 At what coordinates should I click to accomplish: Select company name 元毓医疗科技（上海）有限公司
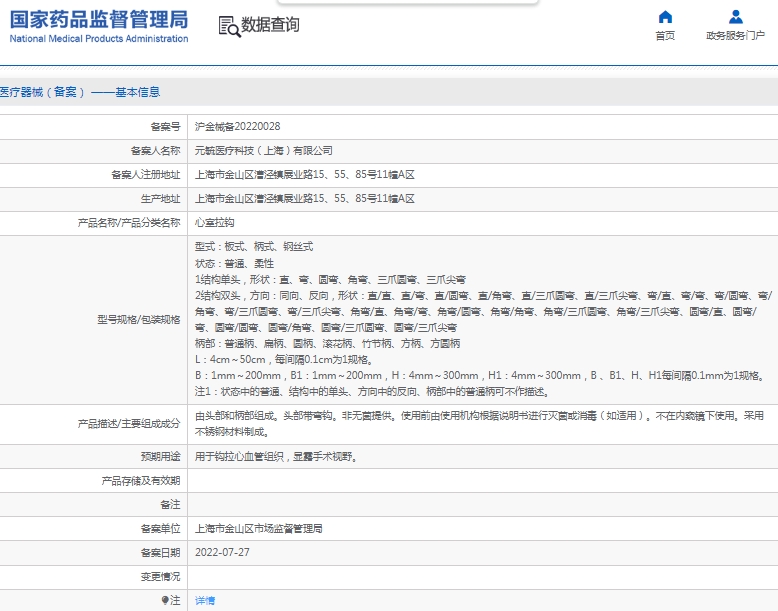[x=263, y=150]
